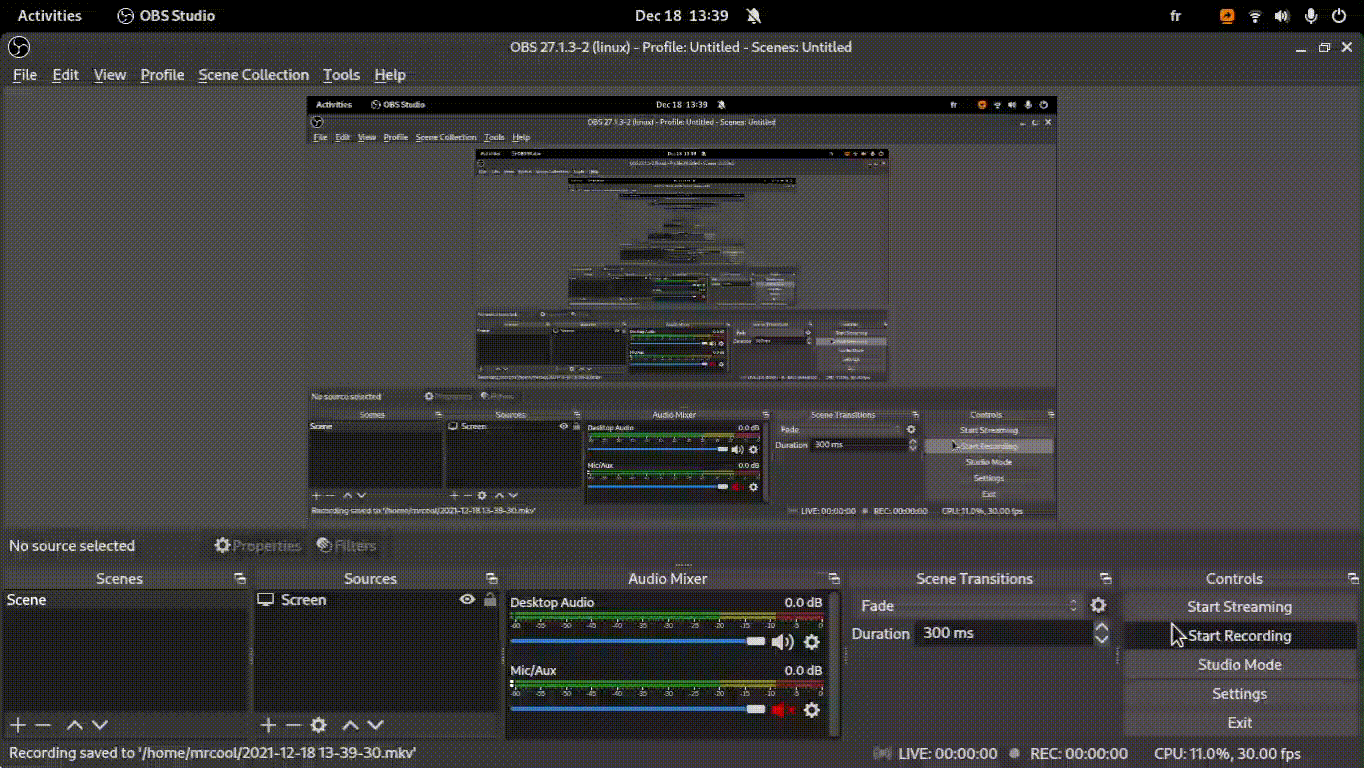Unmute Mic/Aux with the red speaker icon

coord(783,710)
